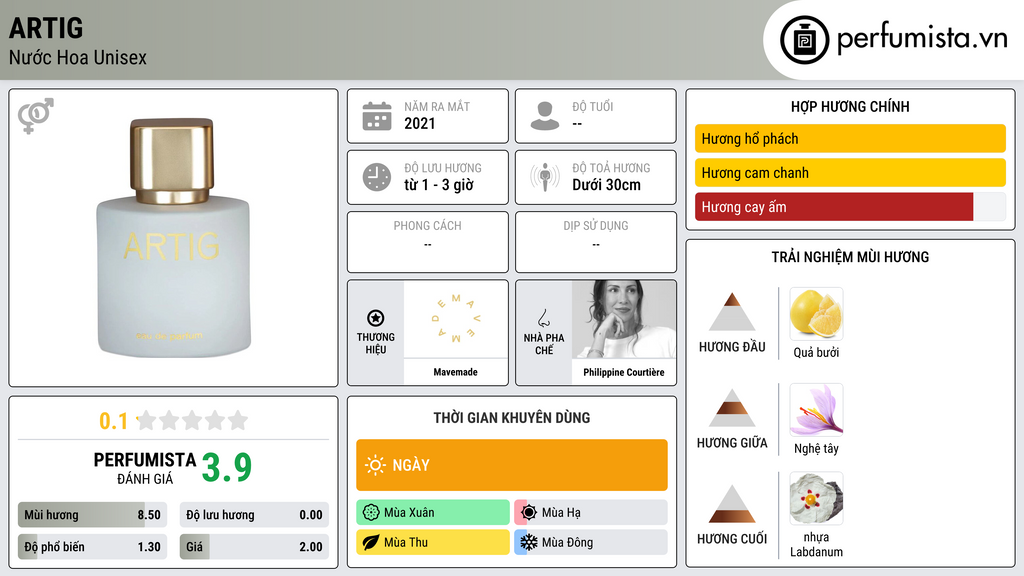This screenshot has width=1024, height=576.
Task: Click the Hương hổ phách accord bar
Action: 850,138
